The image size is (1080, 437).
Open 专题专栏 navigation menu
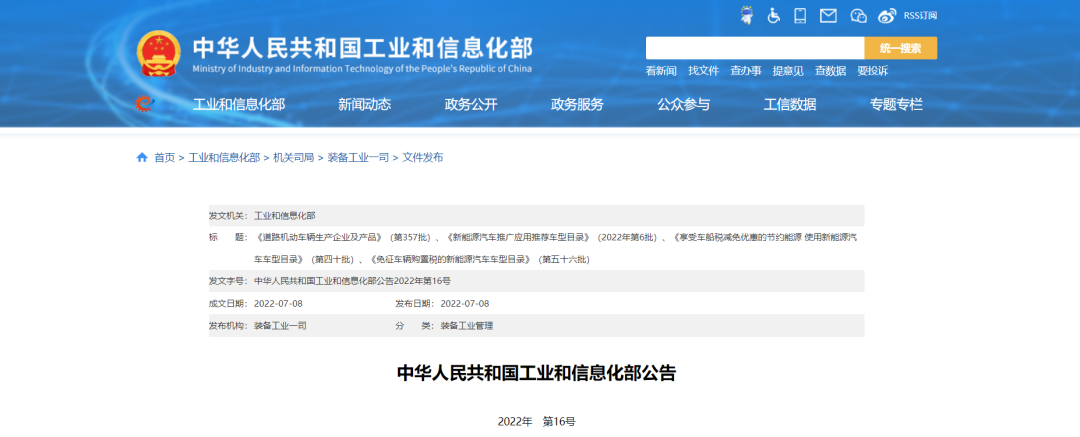pos(896,105)
